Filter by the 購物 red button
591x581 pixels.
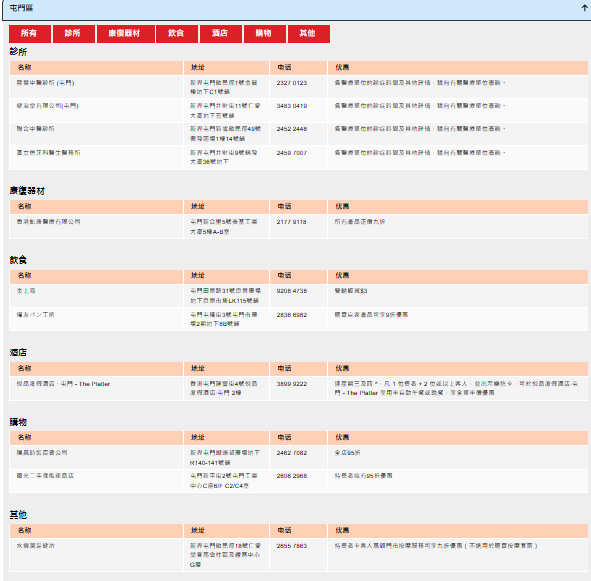[265, 34]
